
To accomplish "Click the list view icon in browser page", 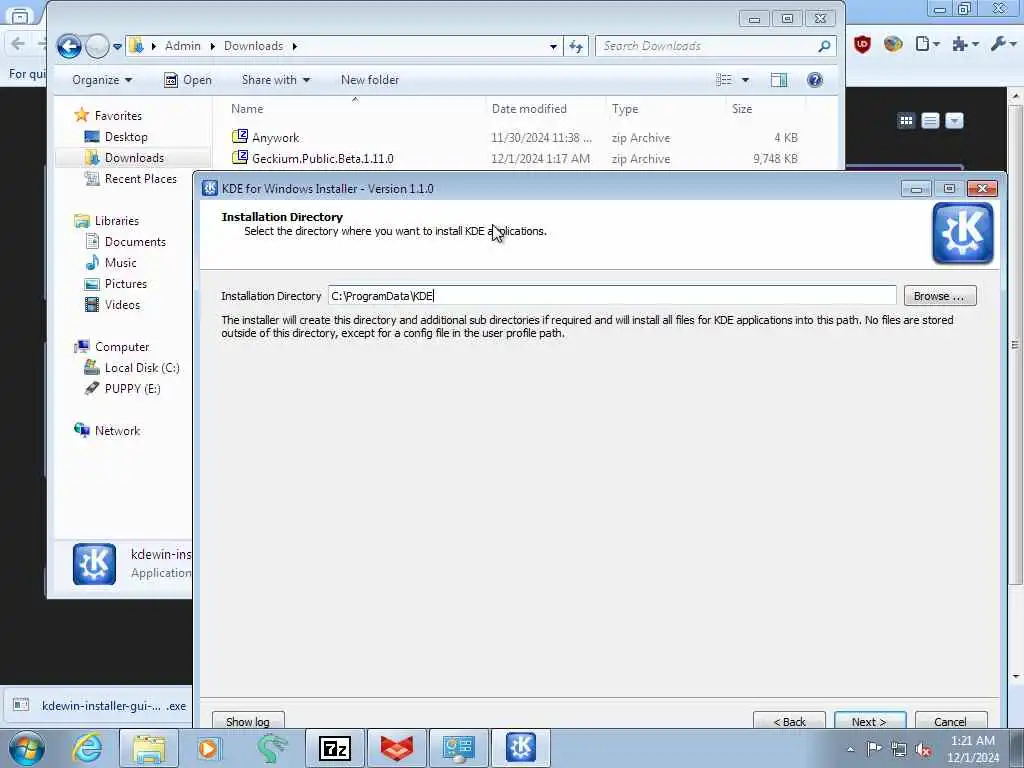I will point(931,120).
